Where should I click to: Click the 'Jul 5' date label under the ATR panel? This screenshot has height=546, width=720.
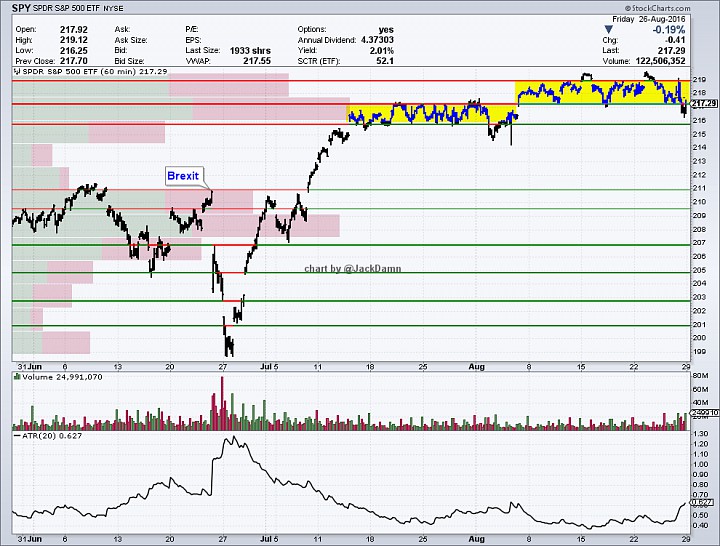(x=269, y=539)
